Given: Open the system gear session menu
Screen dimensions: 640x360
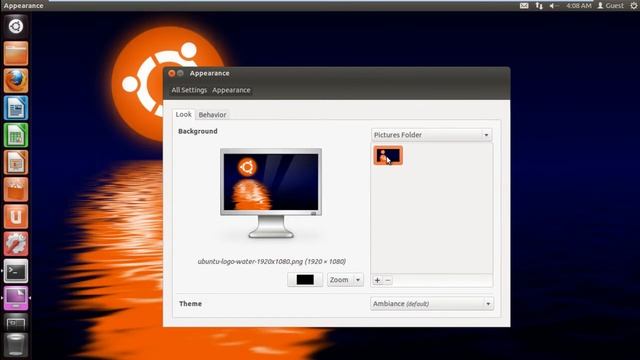Looking at the screenshot, I should click(634, 5).
